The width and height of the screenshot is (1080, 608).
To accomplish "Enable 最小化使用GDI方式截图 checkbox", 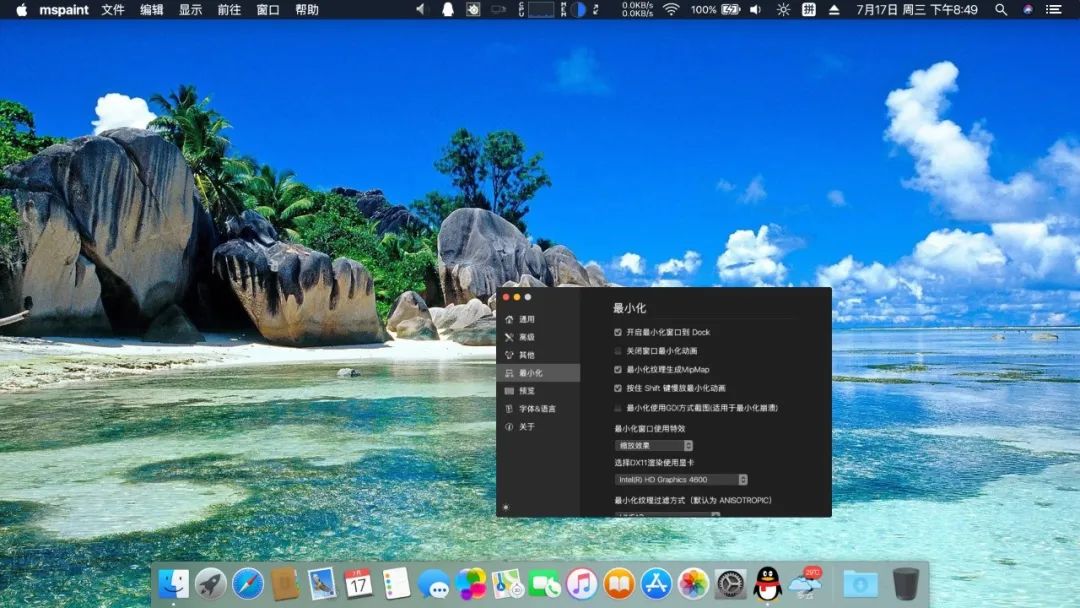I will [x=618, y=408].
